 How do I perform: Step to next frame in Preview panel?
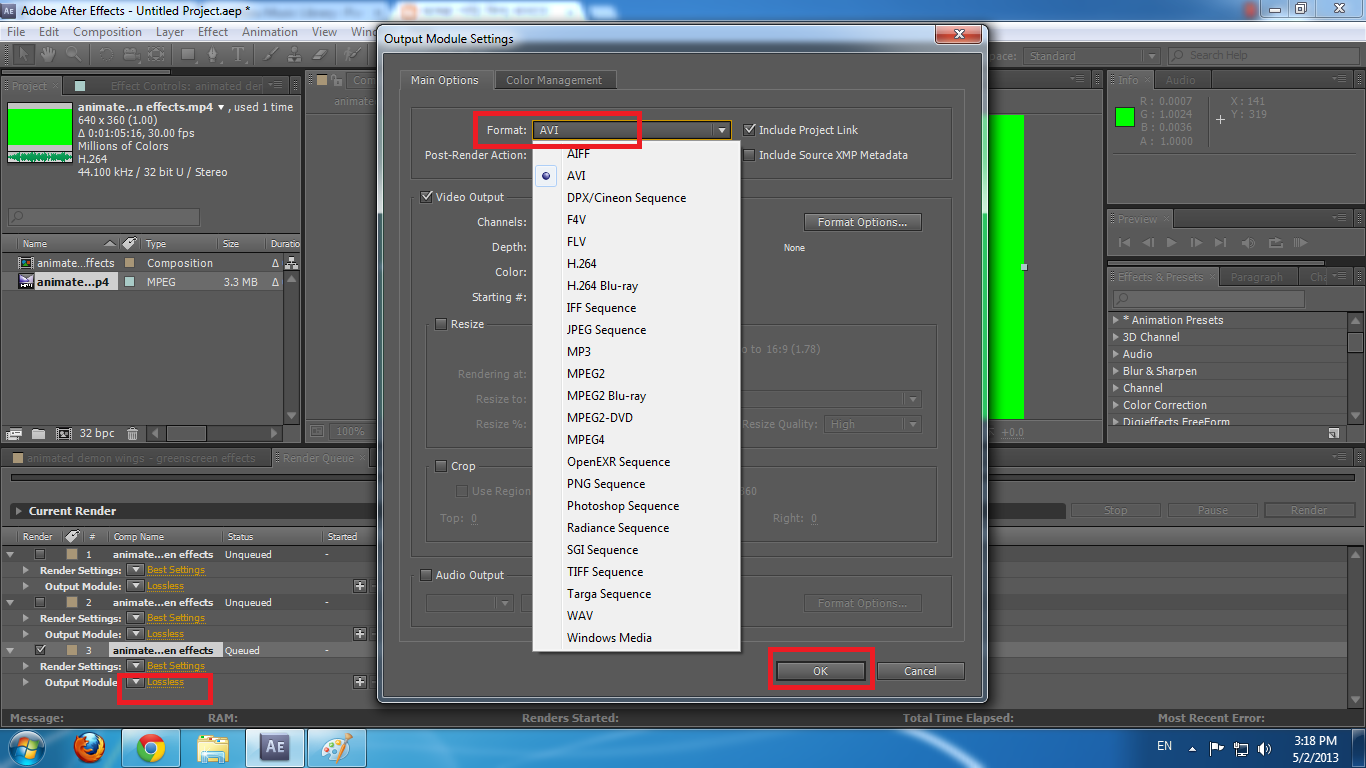[x=1196, y=243]
